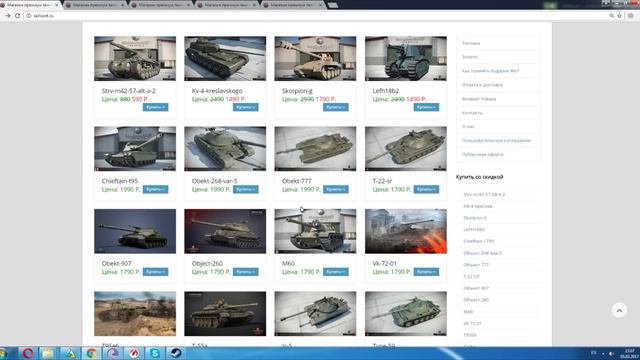640x360 pixels.
Task: Open the Type-59 tank image
Action: point(406,313)
